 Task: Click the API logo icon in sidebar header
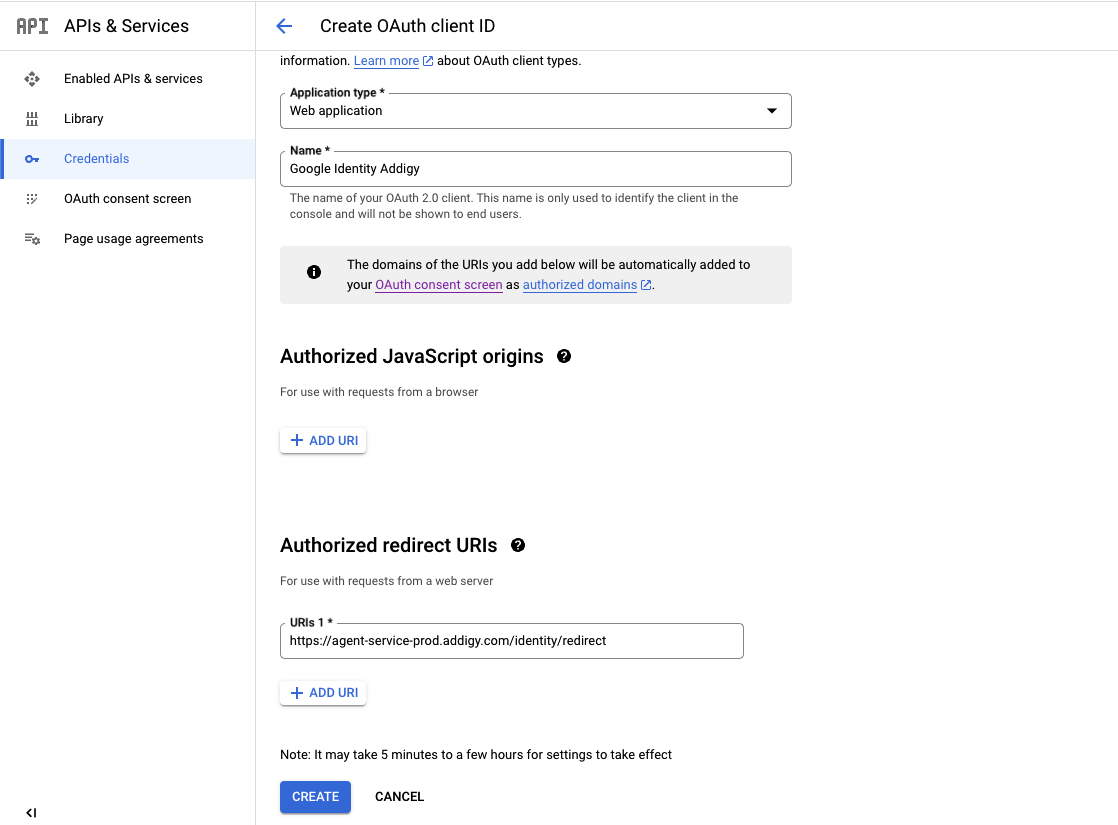tap(33, 26)
